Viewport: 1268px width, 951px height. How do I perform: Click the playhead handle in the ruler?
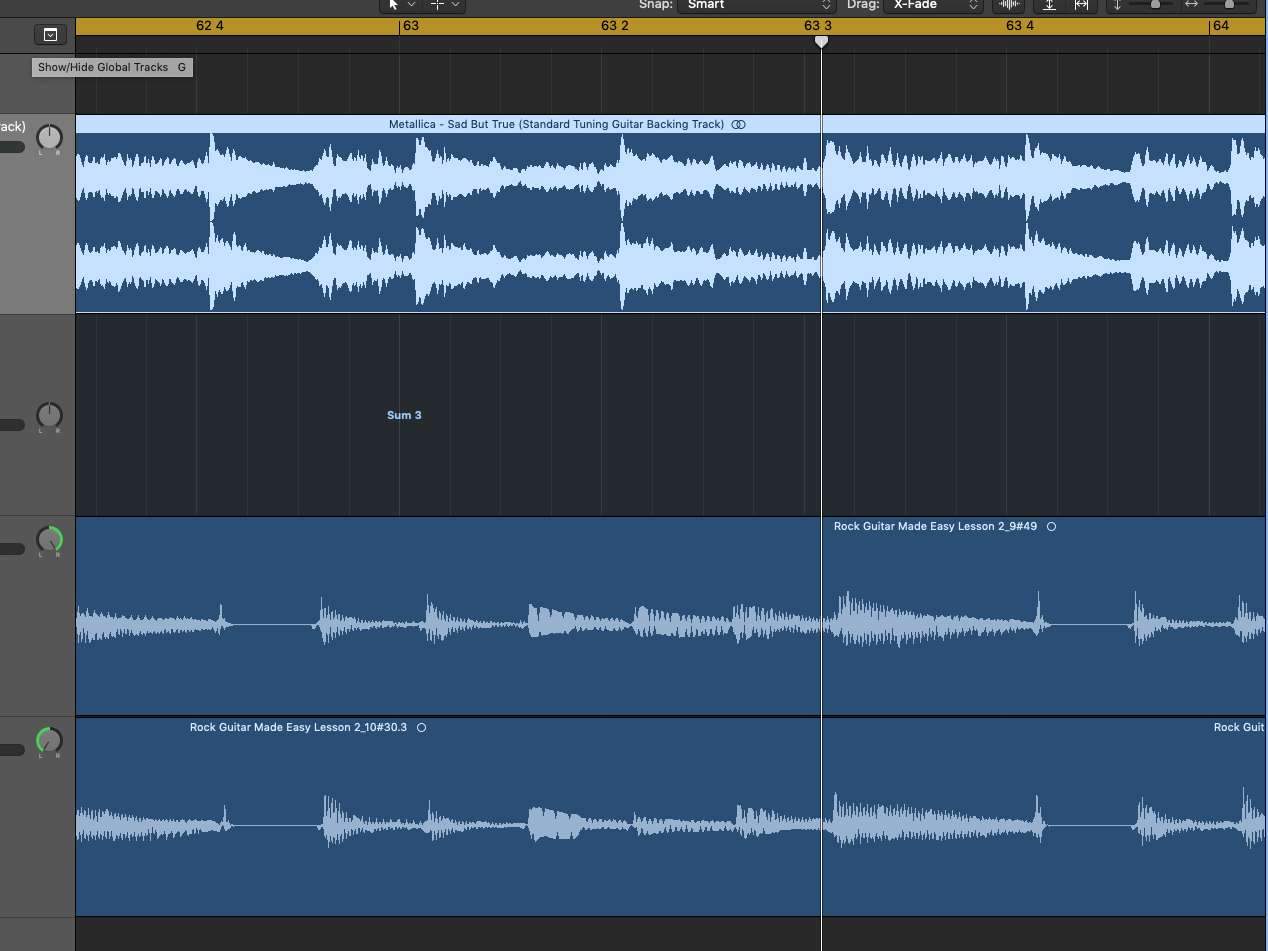tap(821, 41)
